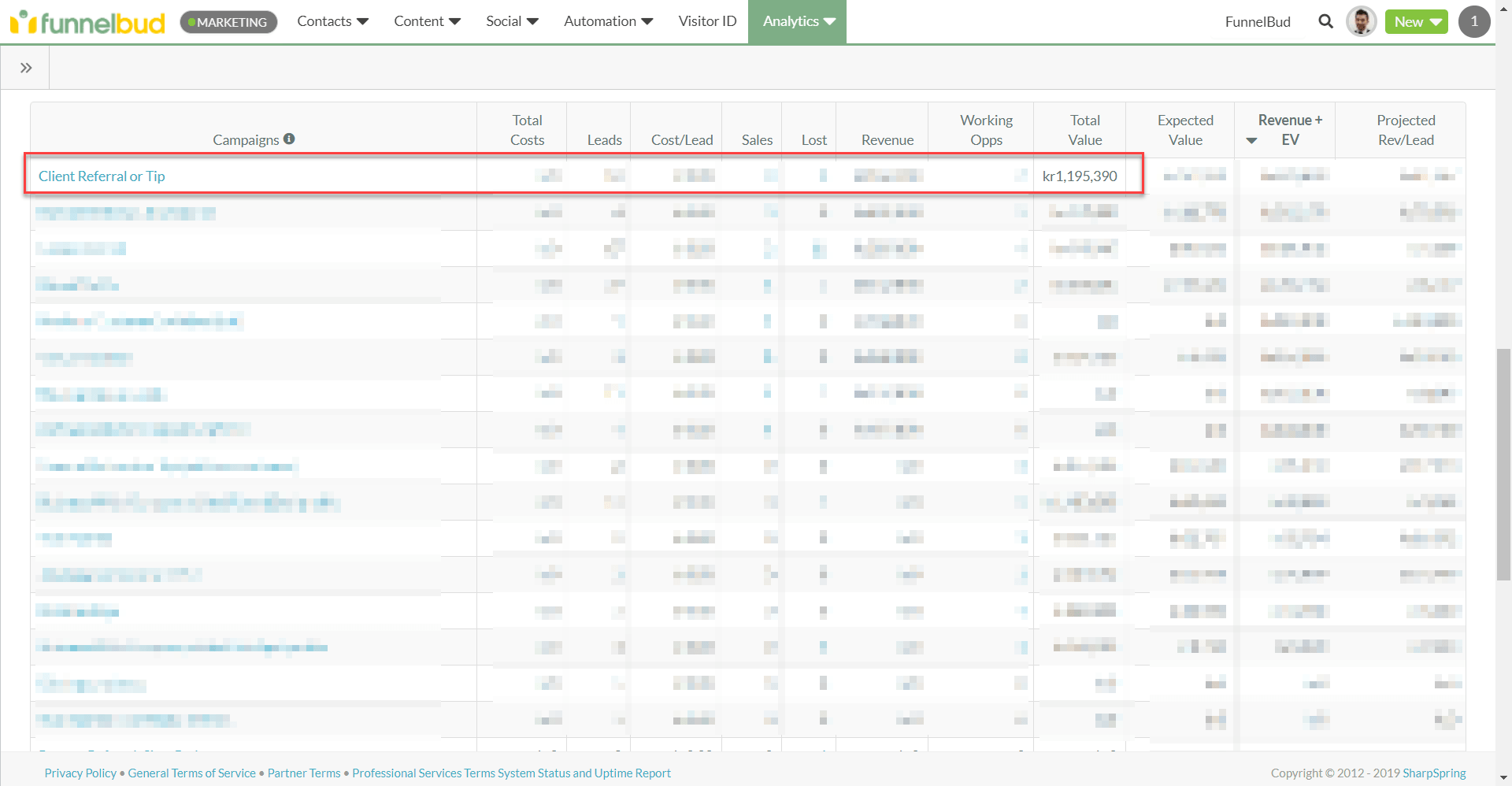Click the user profile avatar
The width and height of the screenshot is (1512, 786).
tap(1361, 22)
